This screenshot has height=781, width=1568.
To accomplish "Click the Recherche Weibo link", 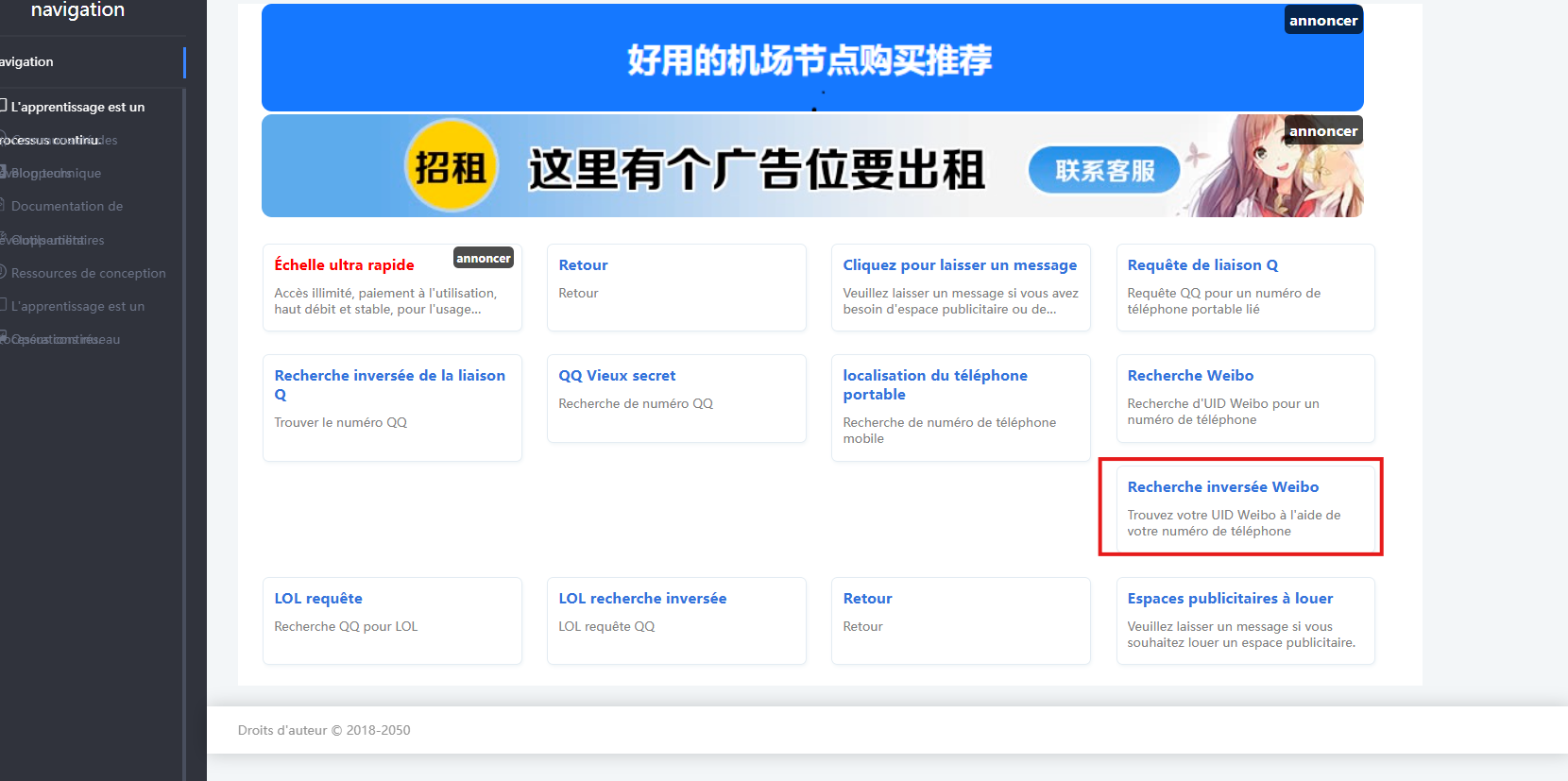I will (x=1190, y=376).
